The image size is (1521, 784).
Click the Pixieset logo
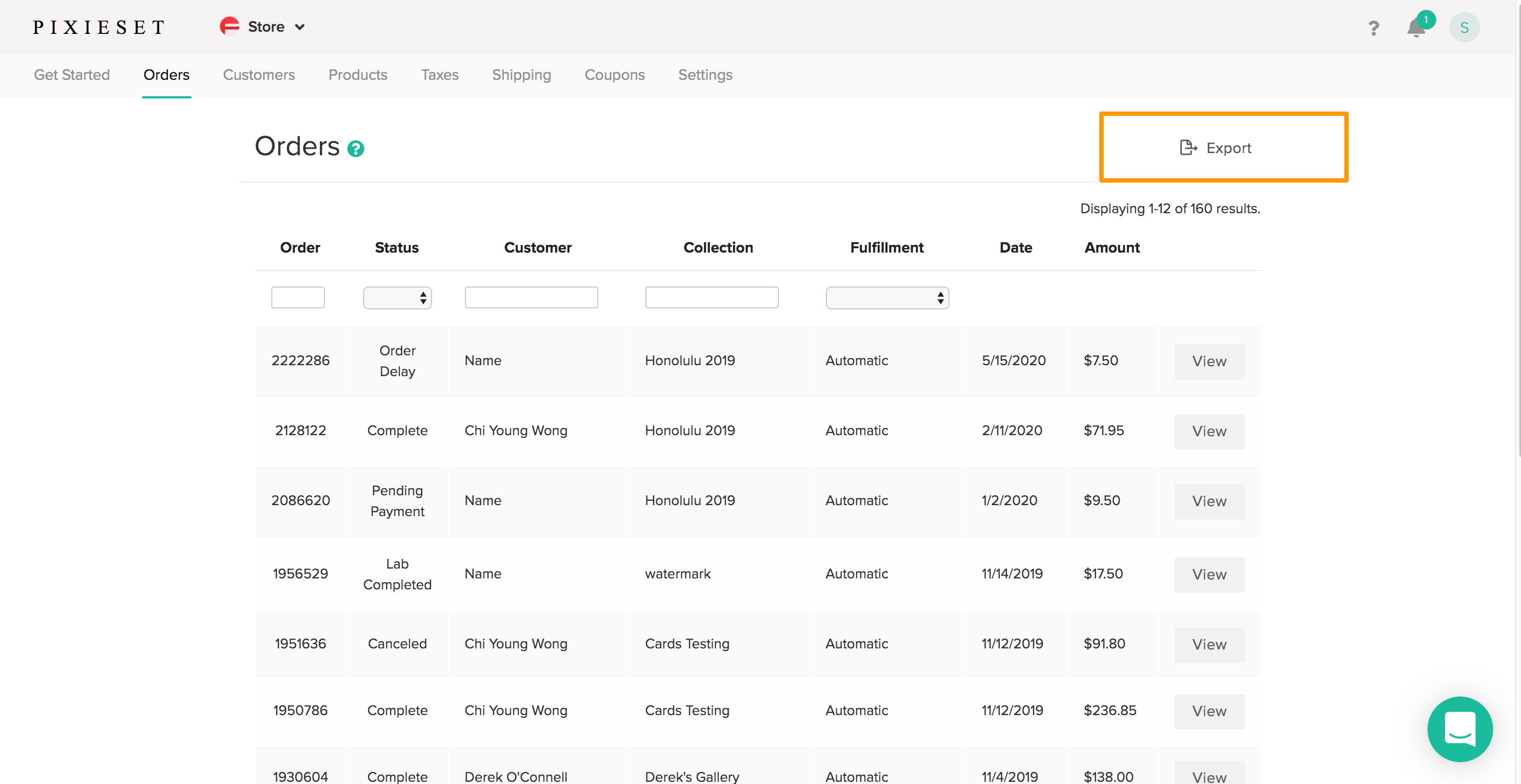point(98,27)
